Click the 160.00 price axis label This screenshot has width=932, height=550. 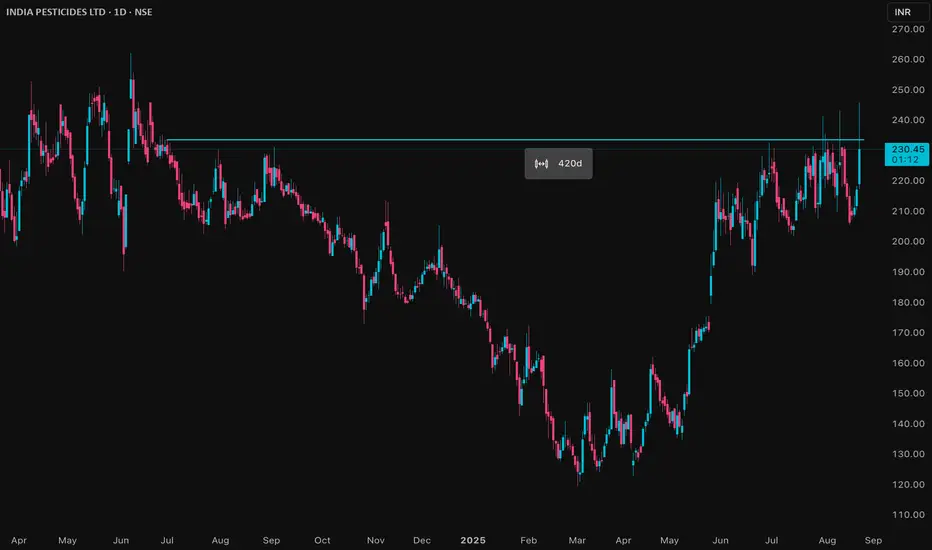tap(908, 363)
